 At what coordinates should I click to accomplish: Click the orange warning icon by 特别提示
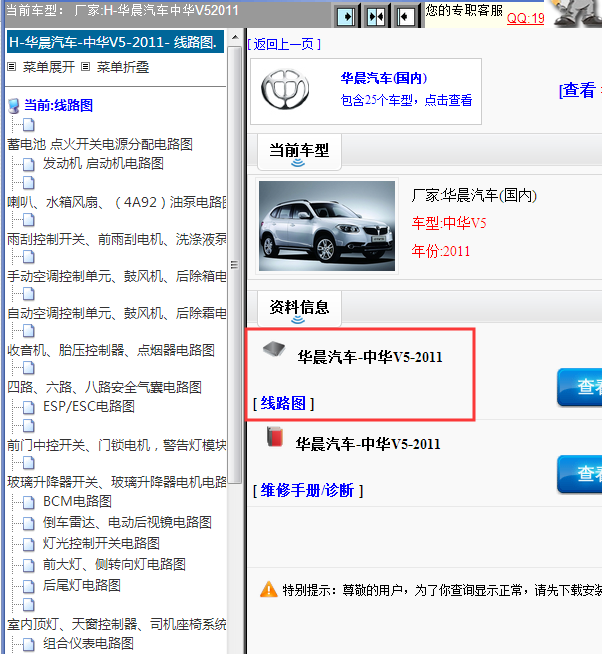click(269, 589)
